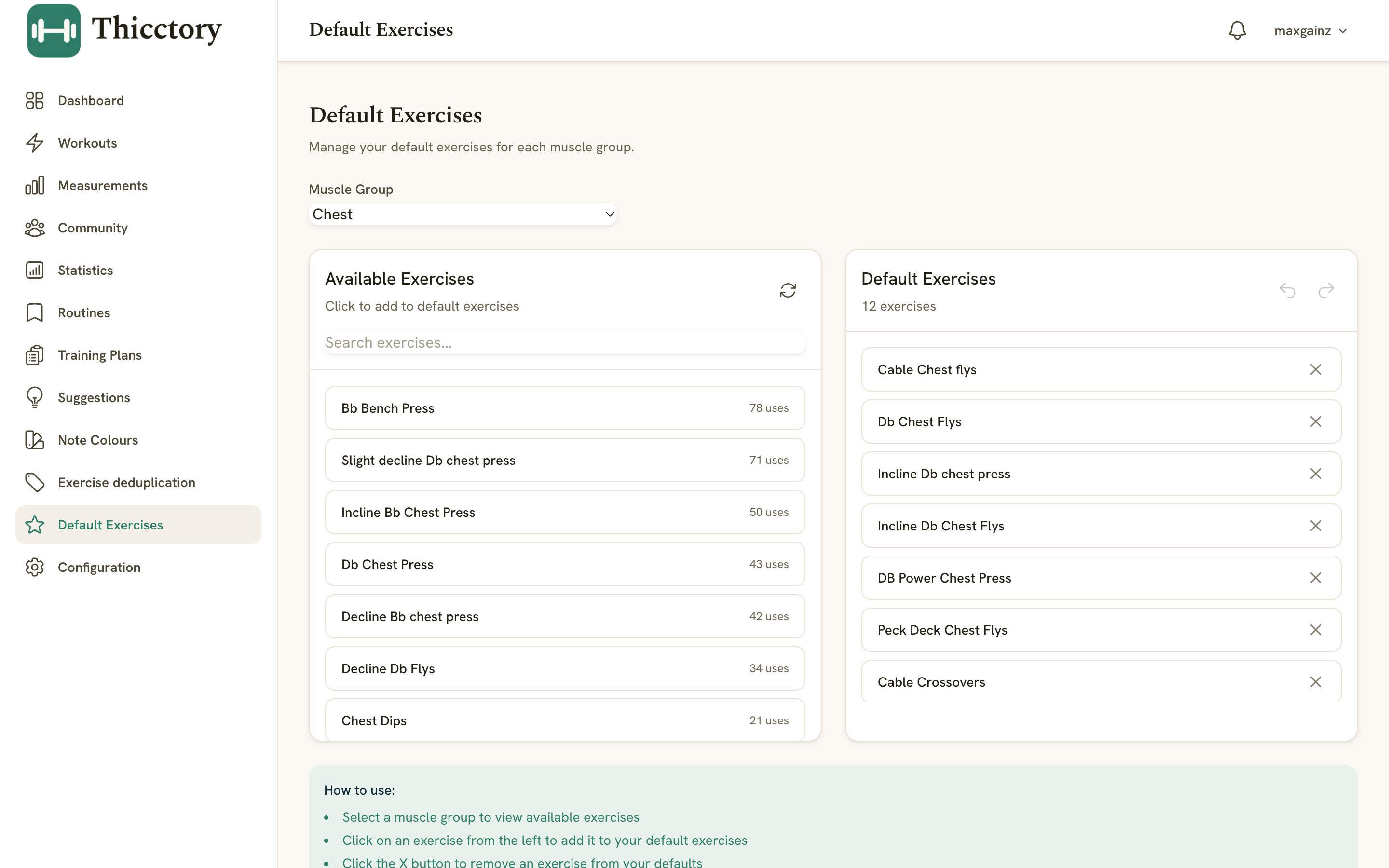
Task: Click the Configuration gear icon
Action: point(34,567)
